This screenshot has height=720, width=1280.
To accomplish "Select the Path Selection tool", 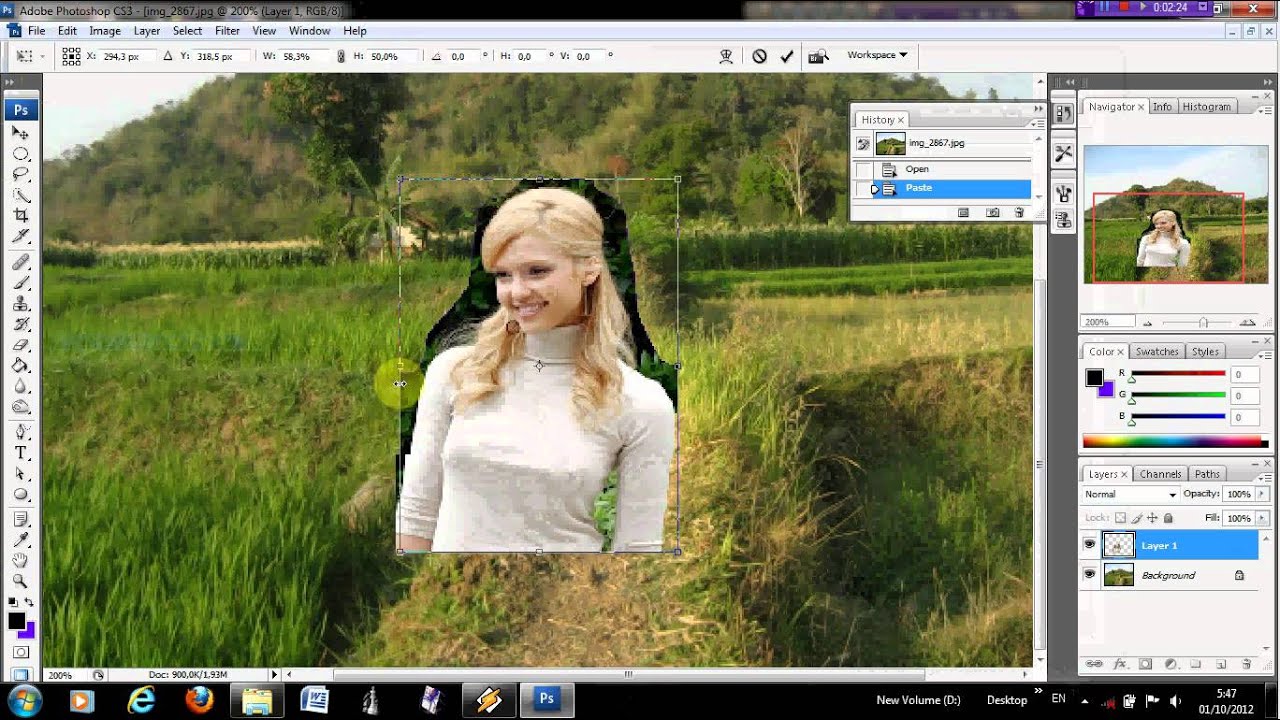I will coord(21,474).
